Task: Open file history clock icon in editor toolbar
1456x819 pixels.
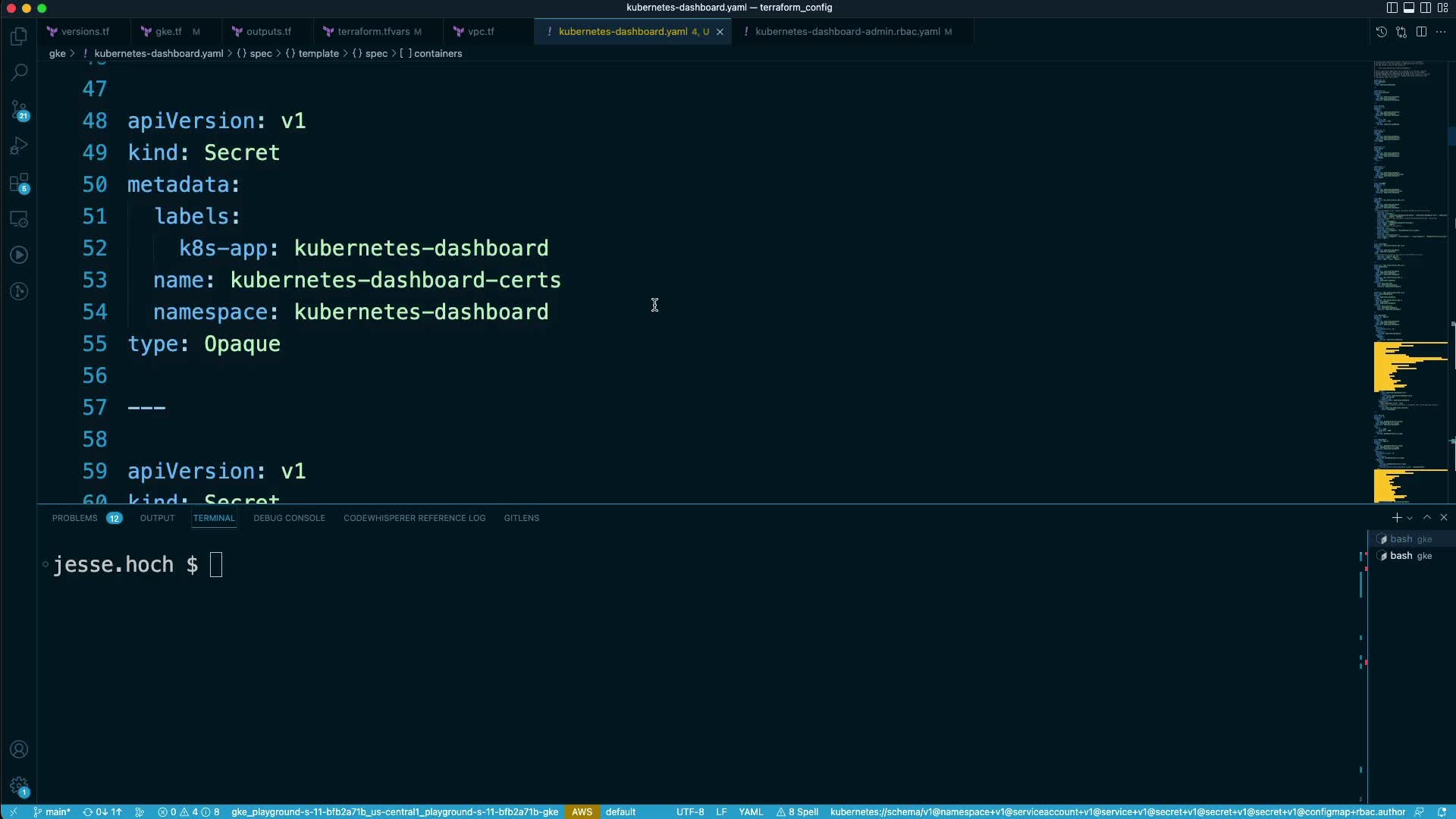Action: (1382, 32)
